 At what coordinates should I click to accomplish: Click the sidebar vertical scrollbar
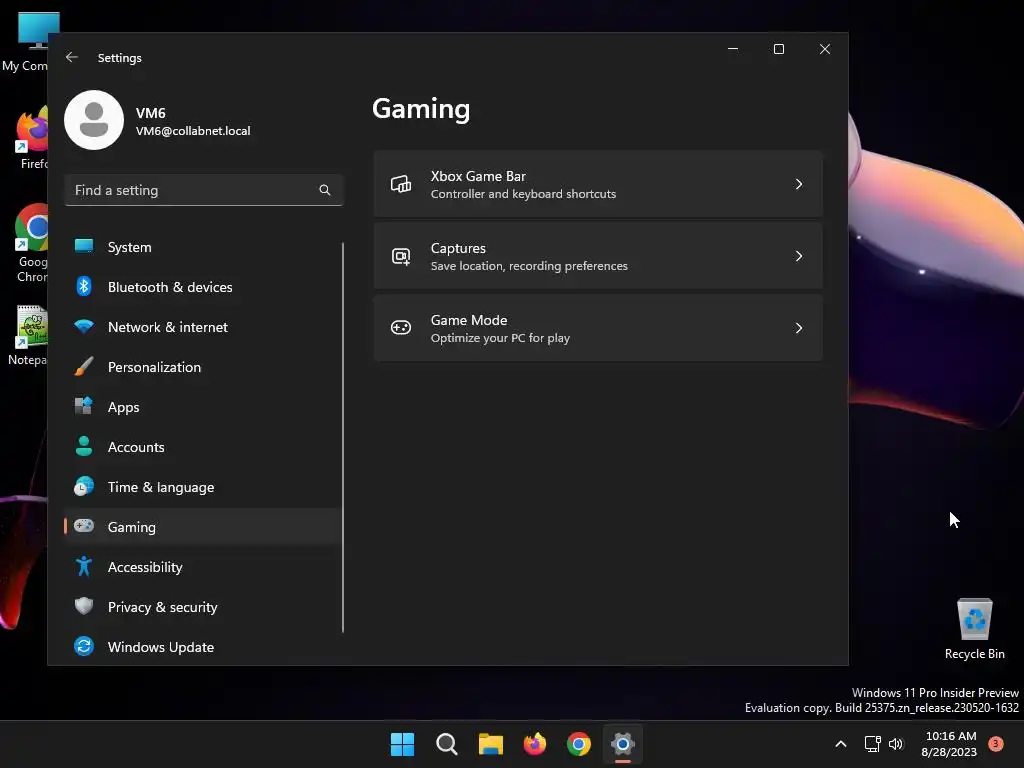(x=343, y=437)
